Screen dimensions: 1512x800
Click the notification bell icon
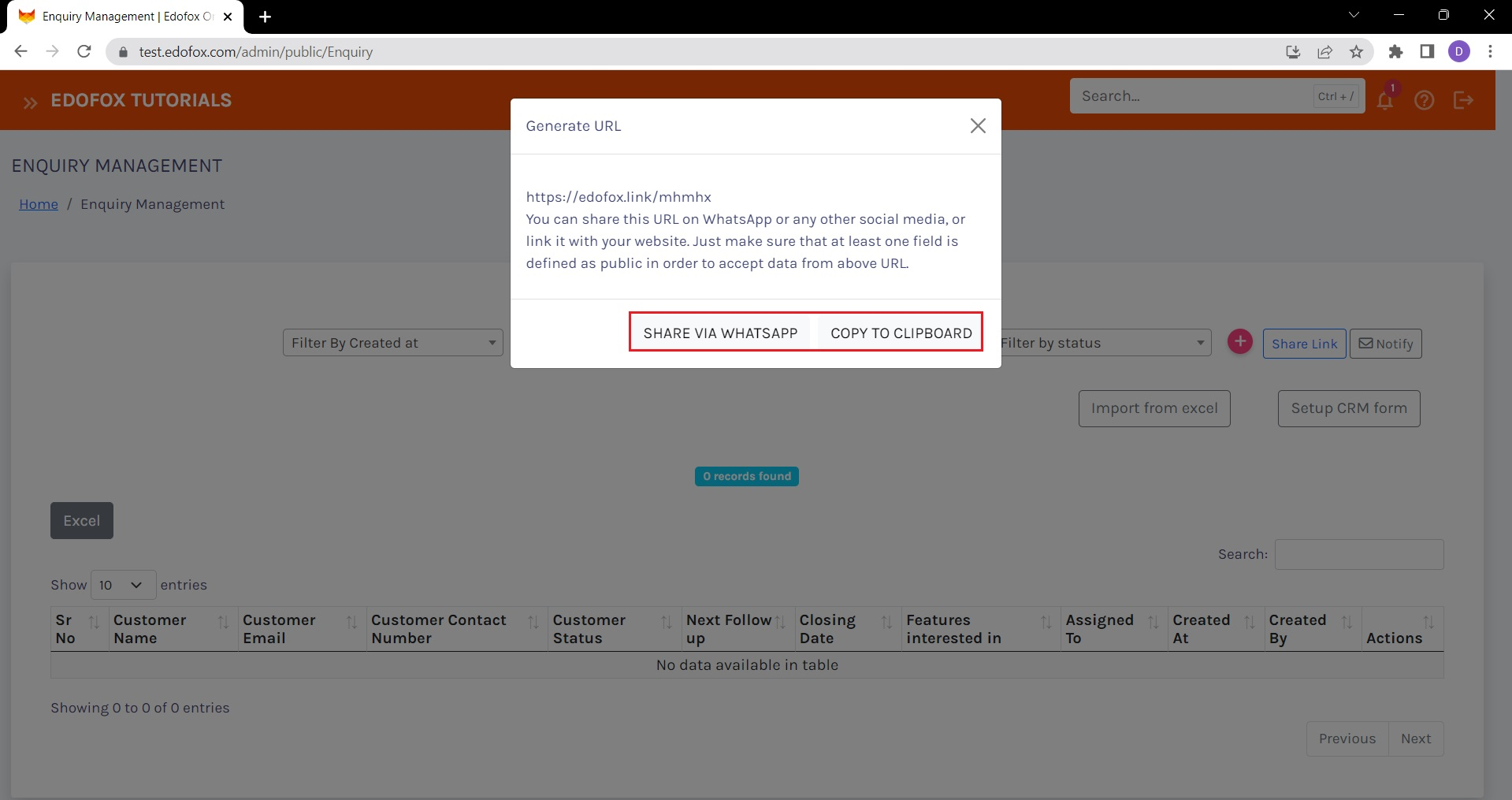point(1384,100)
